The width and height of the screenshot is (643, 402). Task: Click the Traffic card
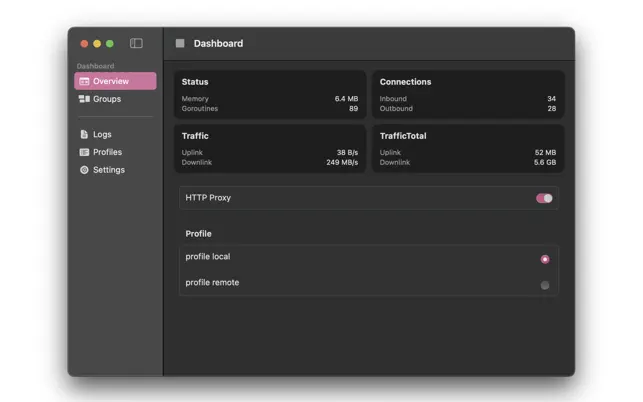click(x=270, y=148)
